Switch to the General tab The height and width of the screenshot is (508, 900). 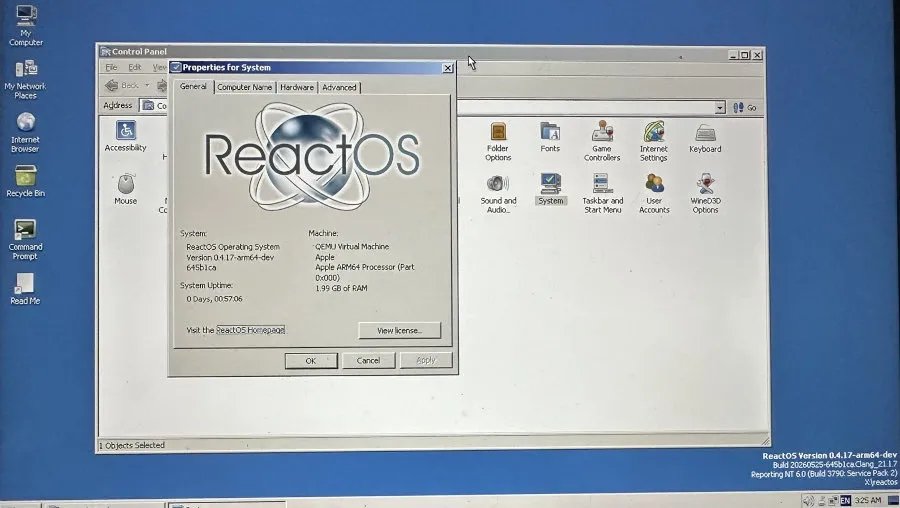click(x=193, y=87)
